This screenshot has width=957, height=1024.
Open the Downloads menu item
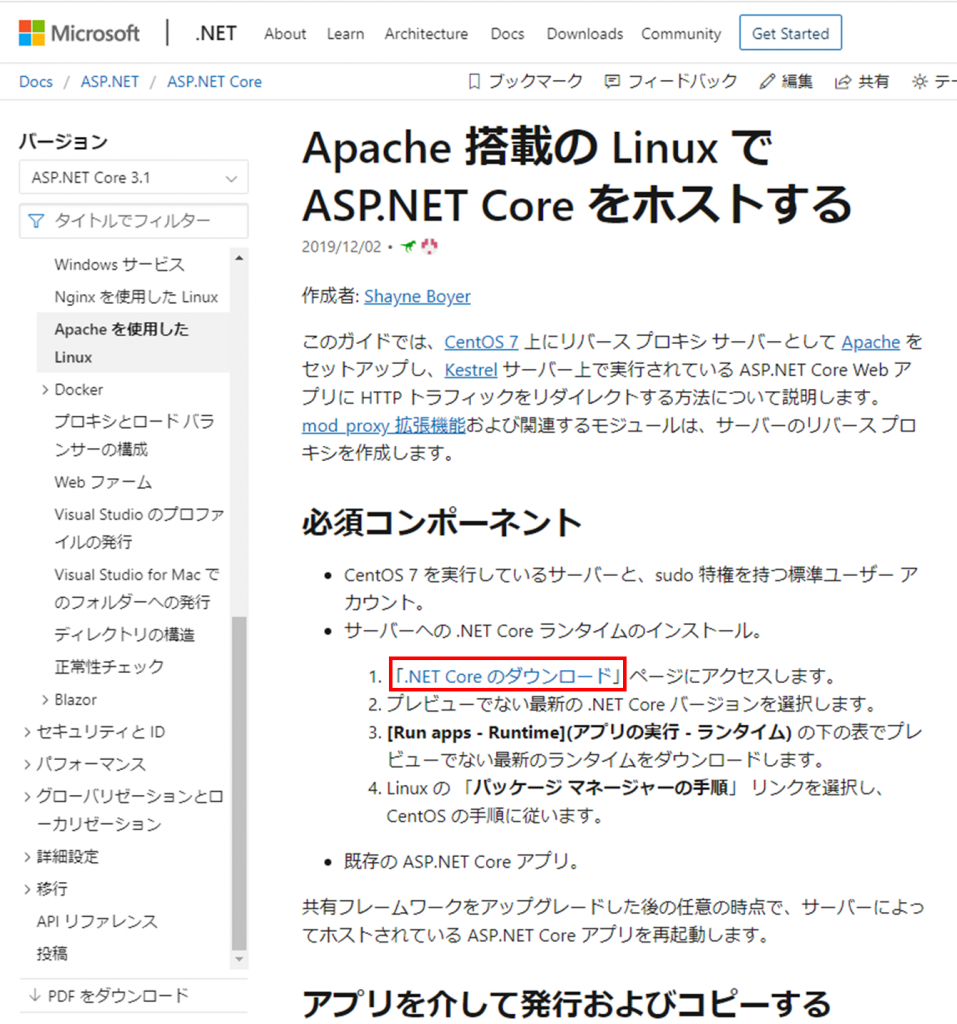tap(585, 34)
